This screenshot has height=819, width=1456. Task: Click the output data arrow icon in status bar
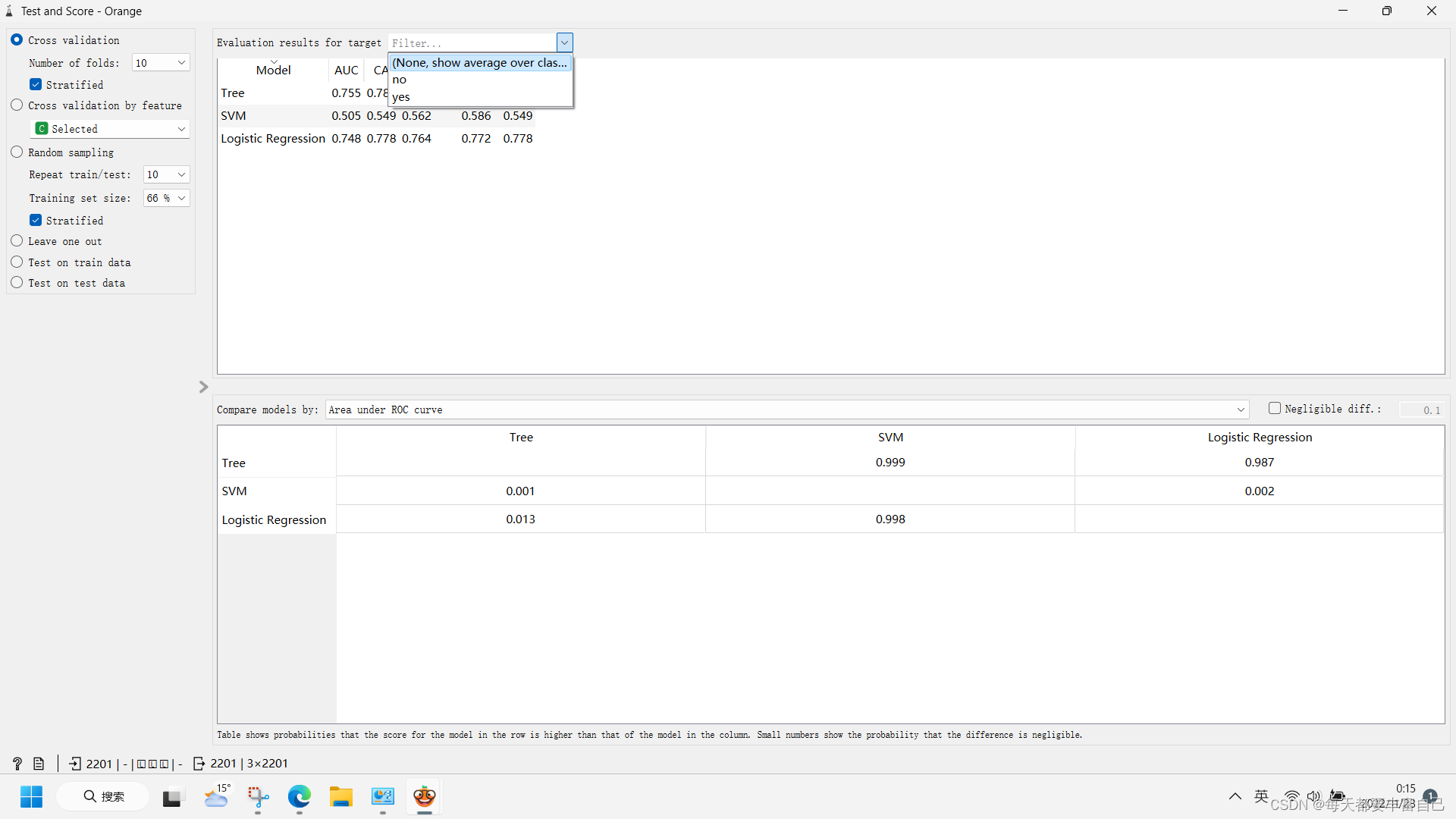[x=199, y=764]
